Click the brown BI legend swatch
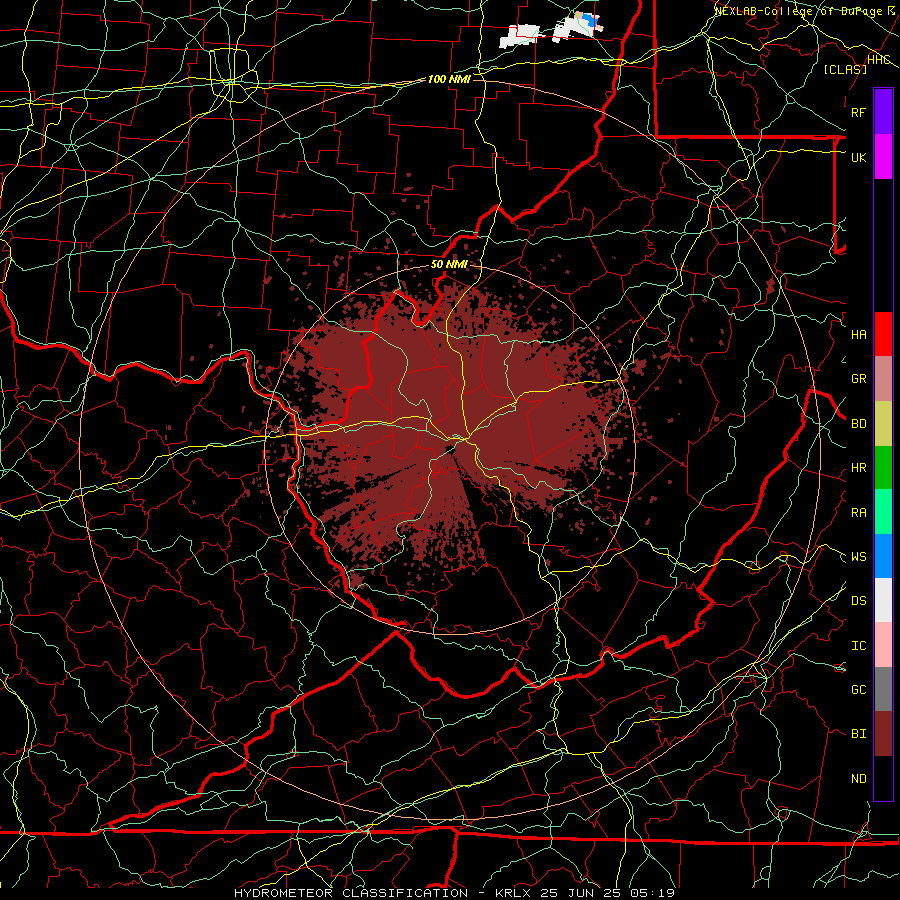Screen dimensions: 900x900 (883, 734)
